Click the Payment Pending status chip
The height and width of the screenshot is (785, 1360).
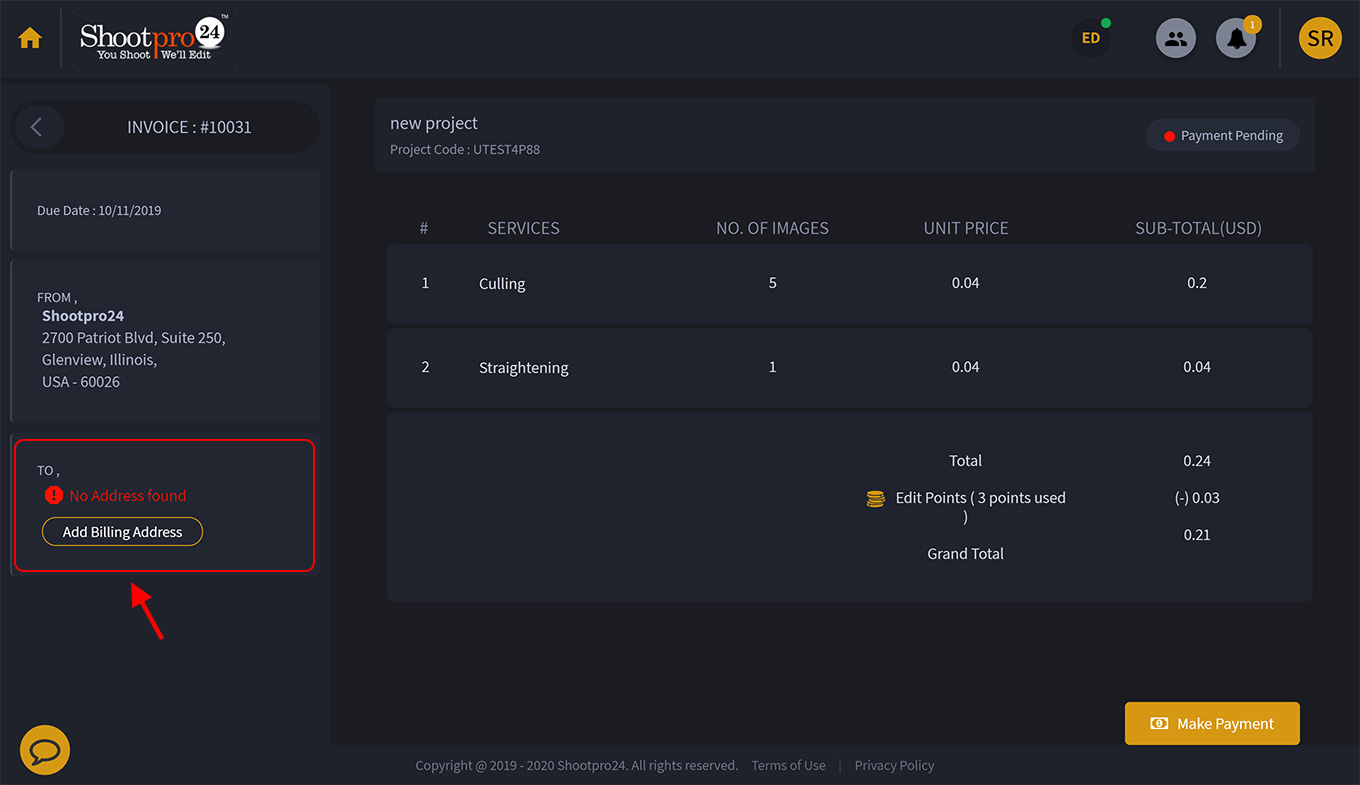pos(1222,135)
